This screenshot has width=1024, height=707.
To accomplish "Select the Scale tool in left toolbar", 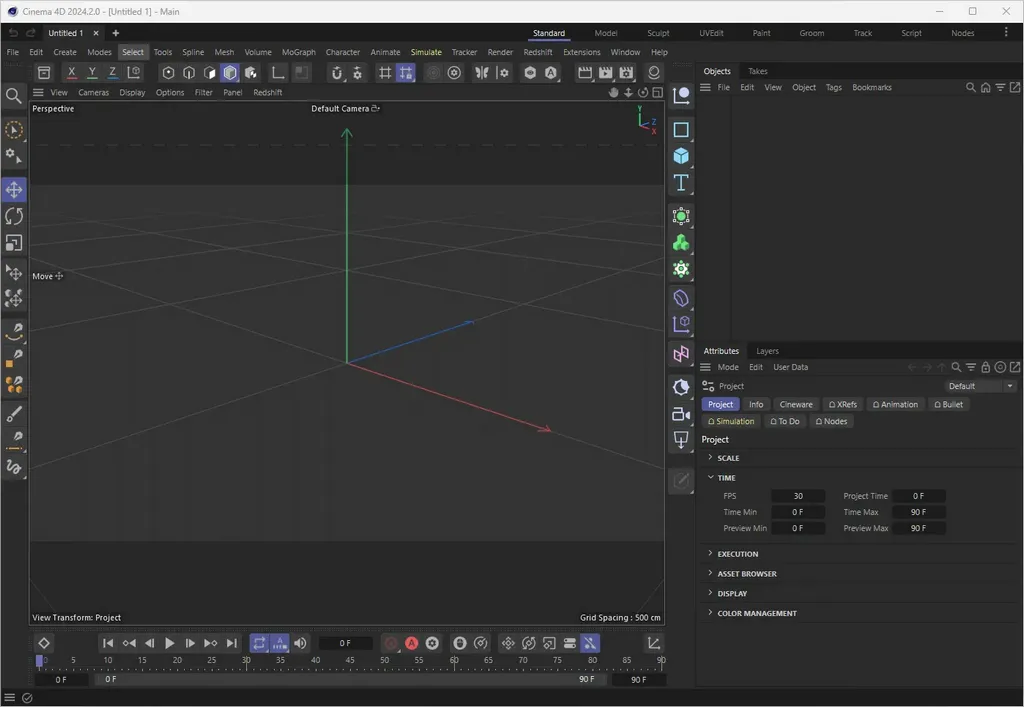I will coord(14,243).
